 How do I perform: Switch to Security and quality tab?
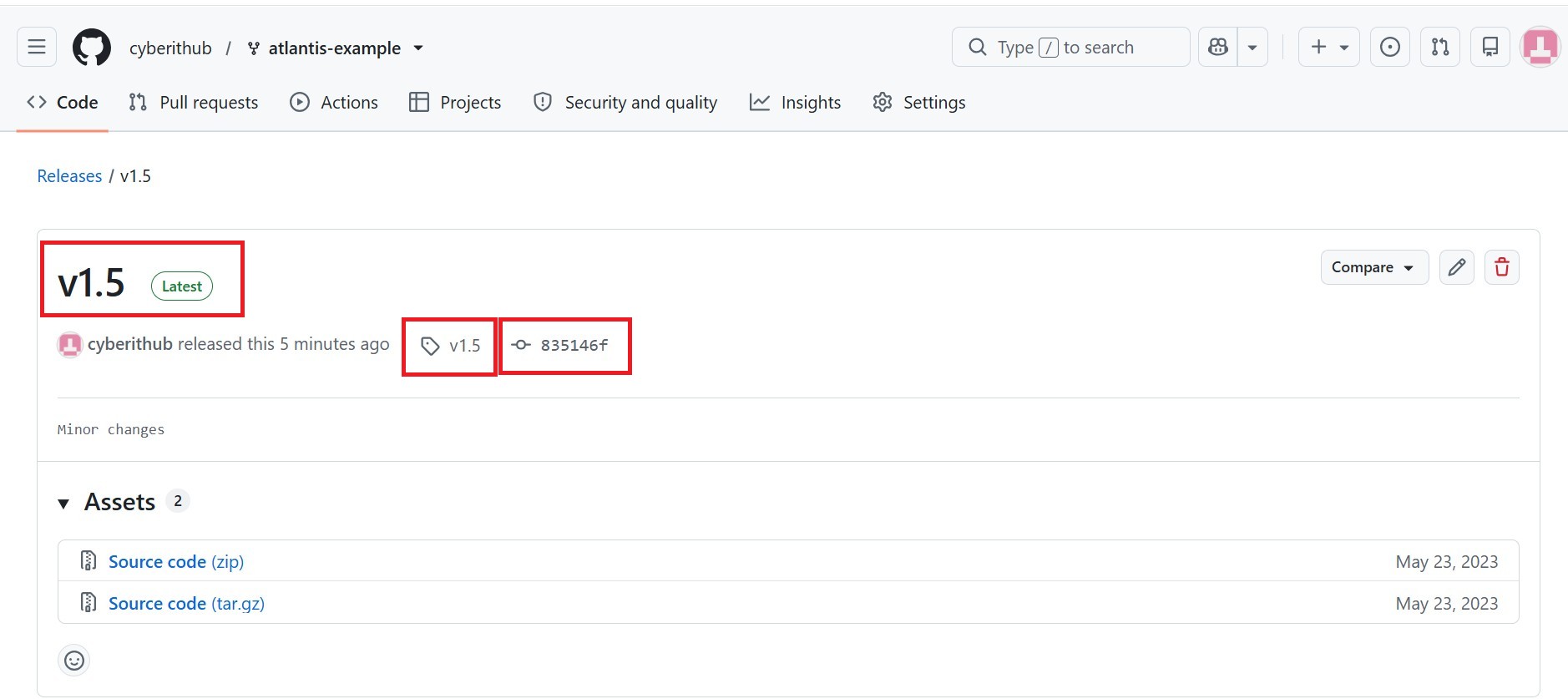click(x=625, y=102)
